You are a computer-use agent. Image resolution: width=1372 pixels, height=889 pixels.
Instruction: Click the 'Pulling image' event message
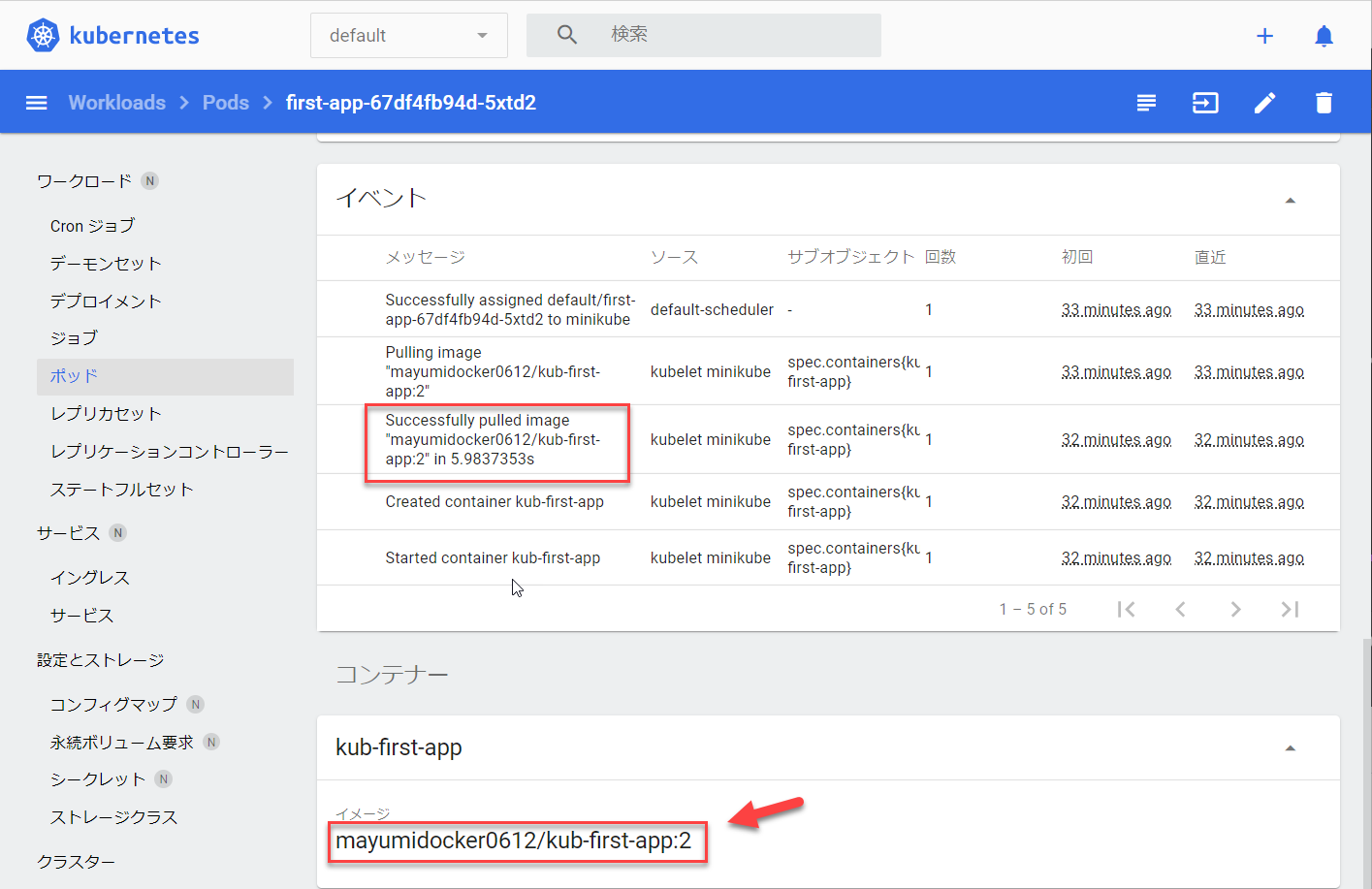(x=493, y=371)
